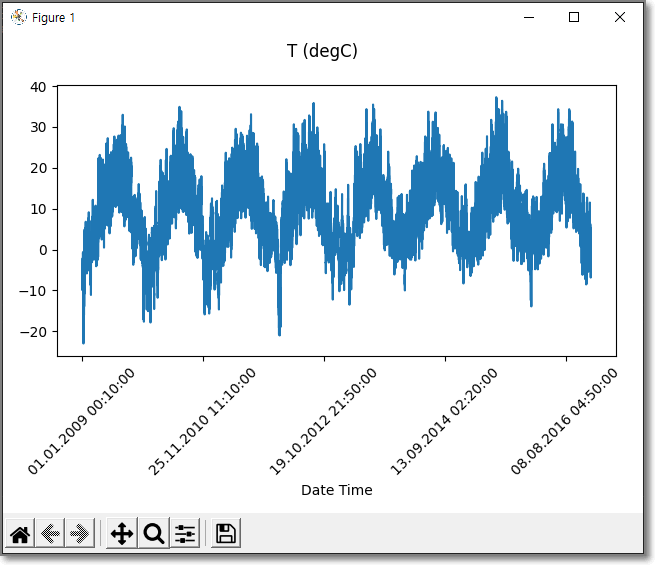Viewport: 655px width, 565px height.
Task: Reset the plot with the Home icon
Action: coord(20,534)
